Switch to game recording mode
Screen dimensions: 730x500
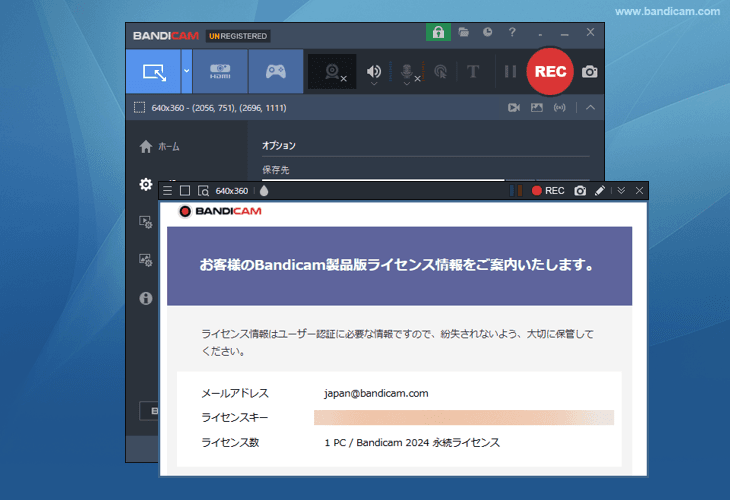(276, 72)
